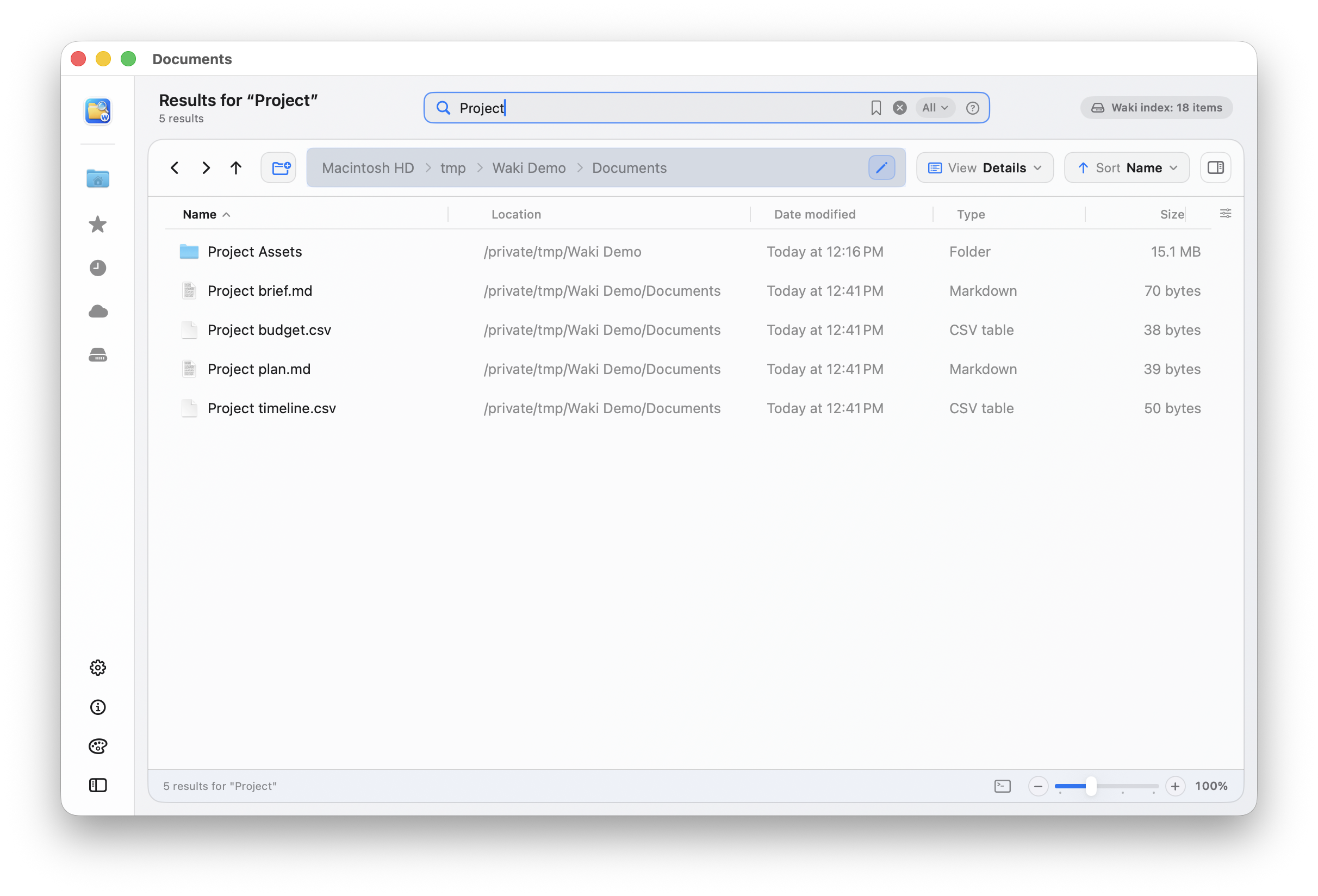Open the View Details dropdown
Viewport: 1318px width, 896px height.
click(x=985, y=168)
